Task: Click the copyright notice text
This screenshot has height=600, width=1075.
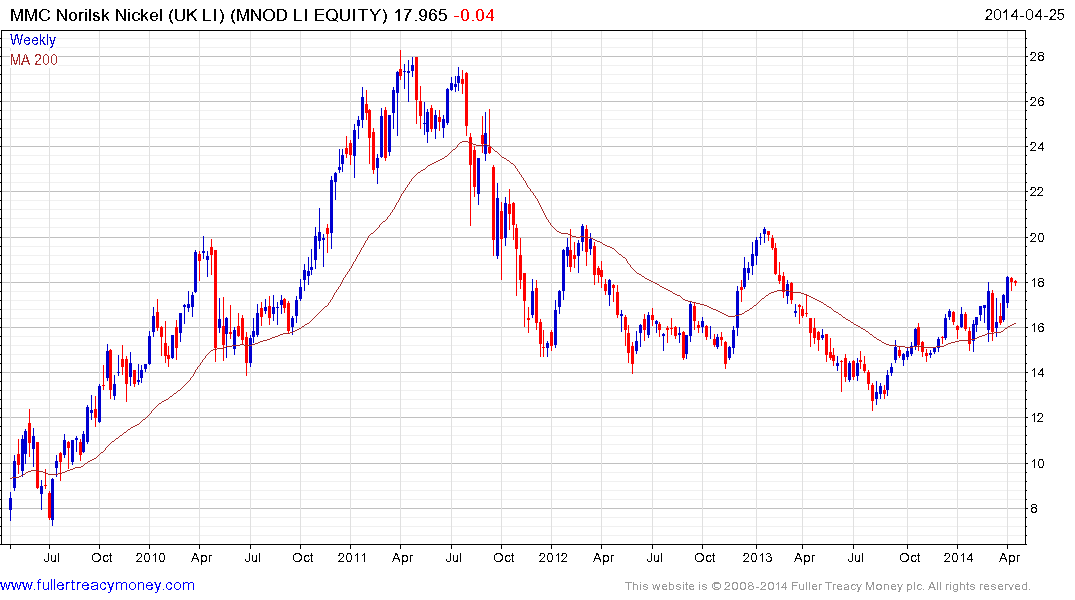Action: 828,586
